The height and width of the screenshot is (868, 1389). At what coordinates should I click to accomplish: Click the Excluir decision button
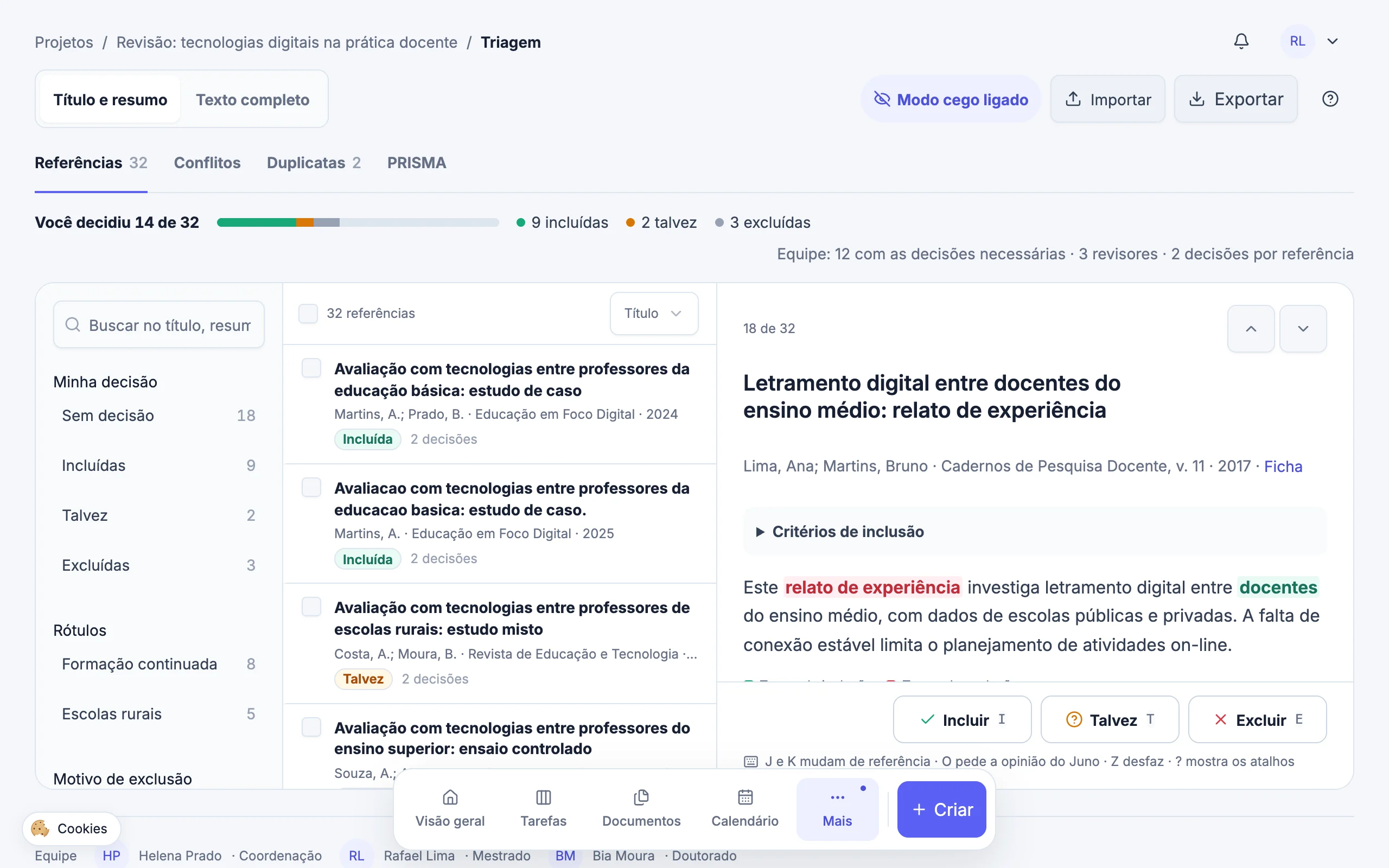[1257, 719]
